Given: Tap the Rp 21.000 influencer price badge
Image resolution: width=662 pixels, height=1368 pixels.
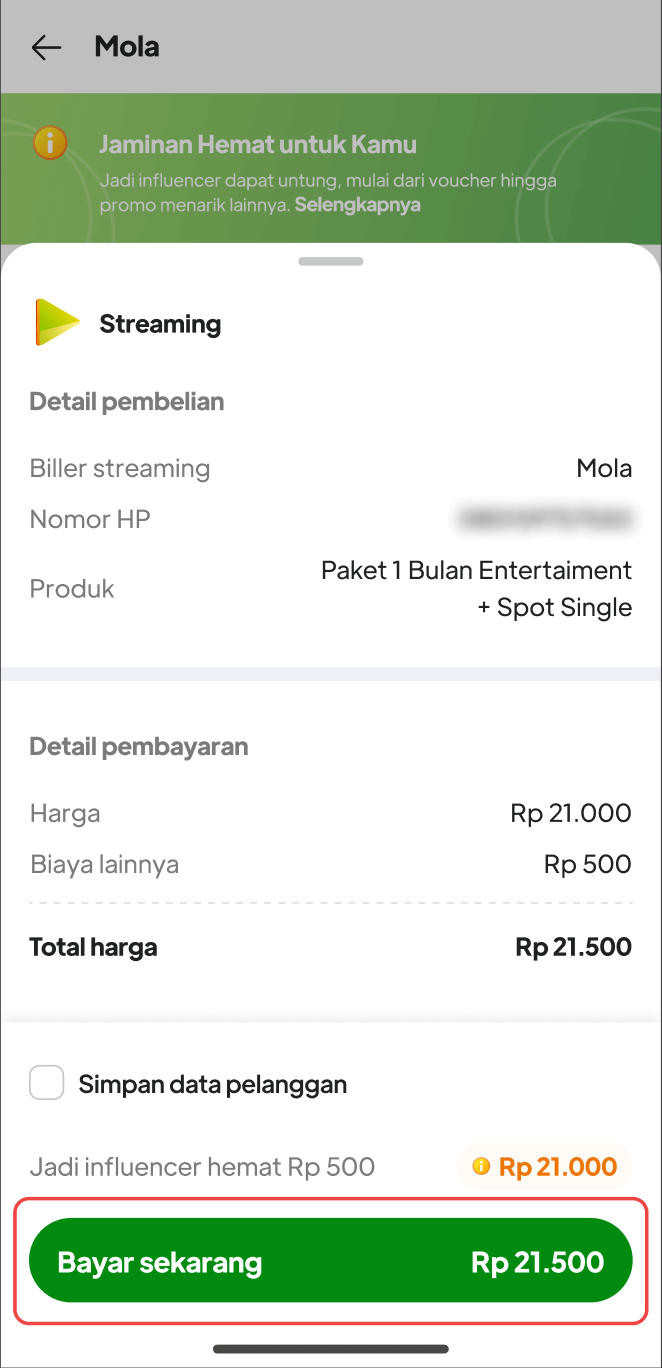Looking at the screenshot, I should [x=545, y=1166].
